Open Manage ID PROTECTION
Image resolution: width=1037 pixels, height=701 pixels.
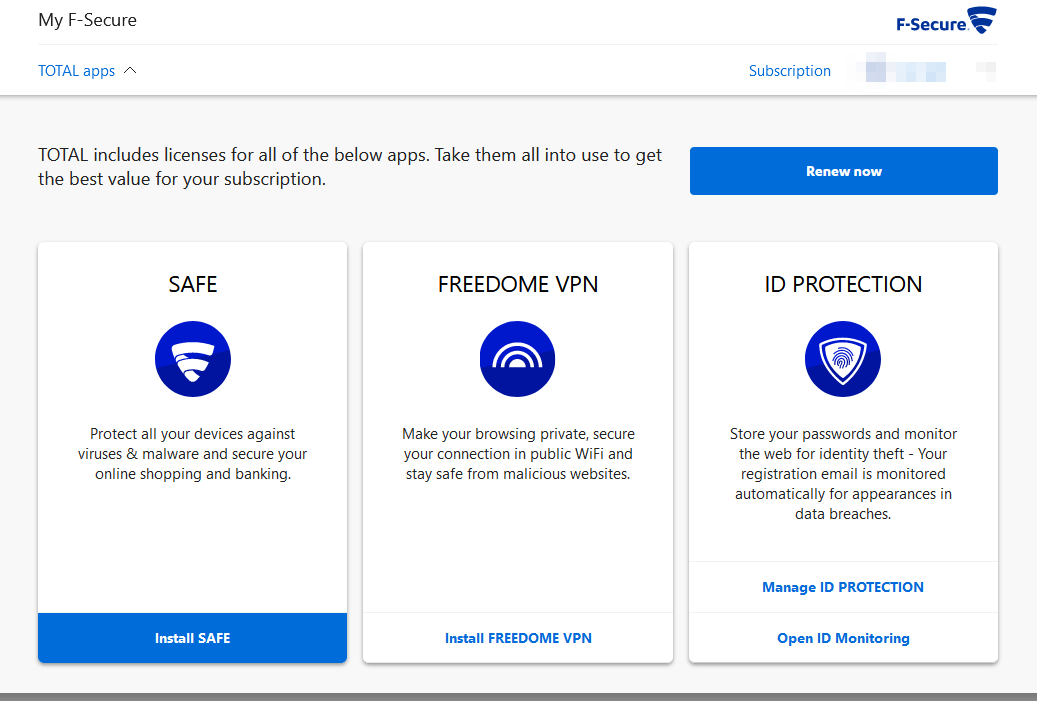[843, 587]
